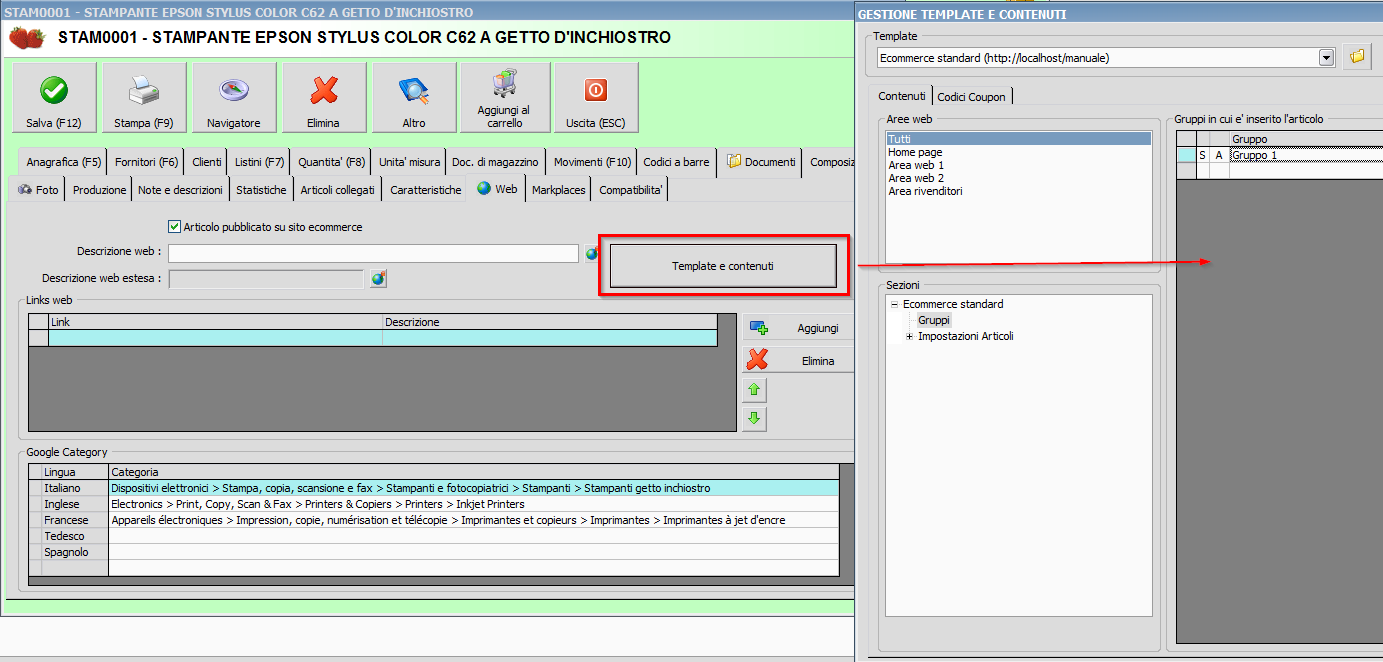Click globe icon next to Descrizione web field

click(591, 254)
